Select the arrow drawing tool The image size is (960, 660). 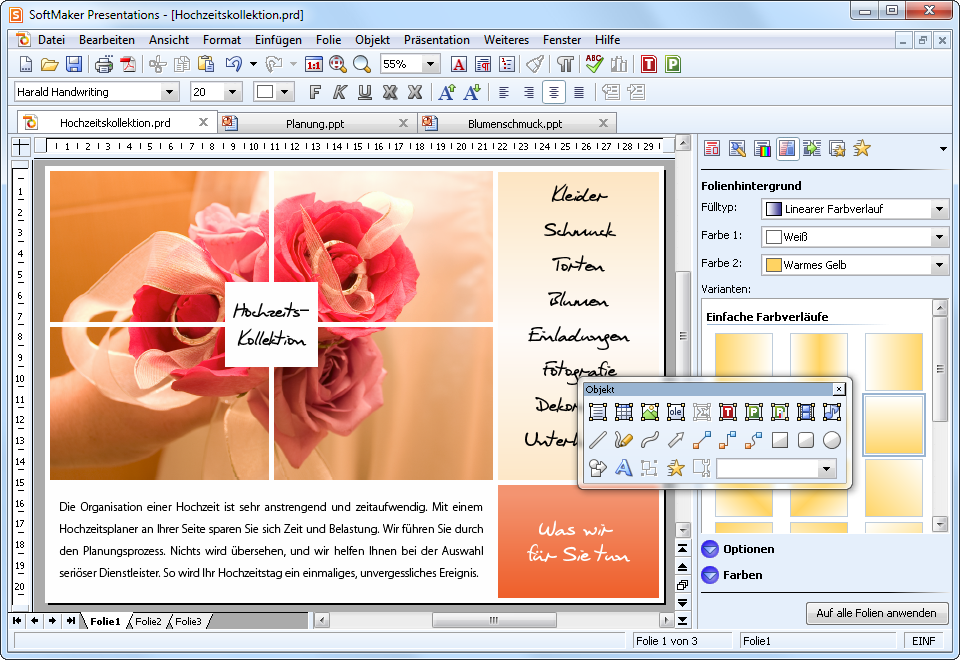coord(676,440)
